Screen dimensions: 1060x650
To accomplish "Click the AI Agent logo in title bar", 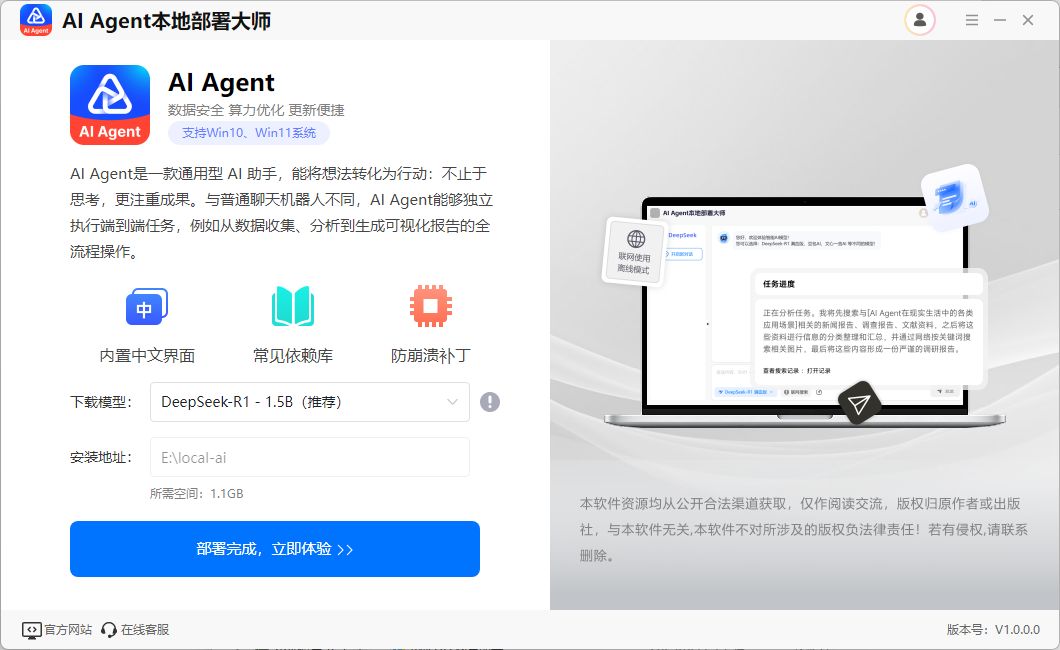I will 36,20.
